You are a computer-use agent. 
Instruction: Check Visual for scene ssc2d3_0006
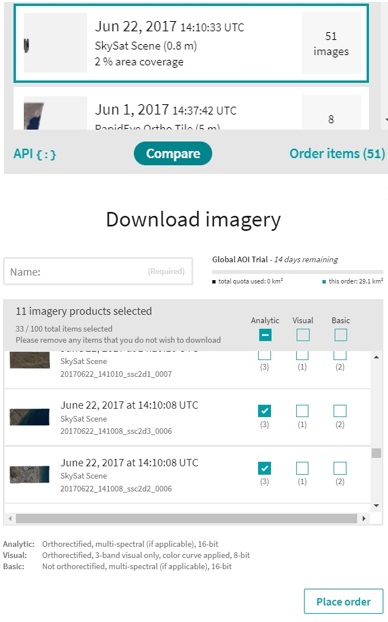(x=302, y=411)
